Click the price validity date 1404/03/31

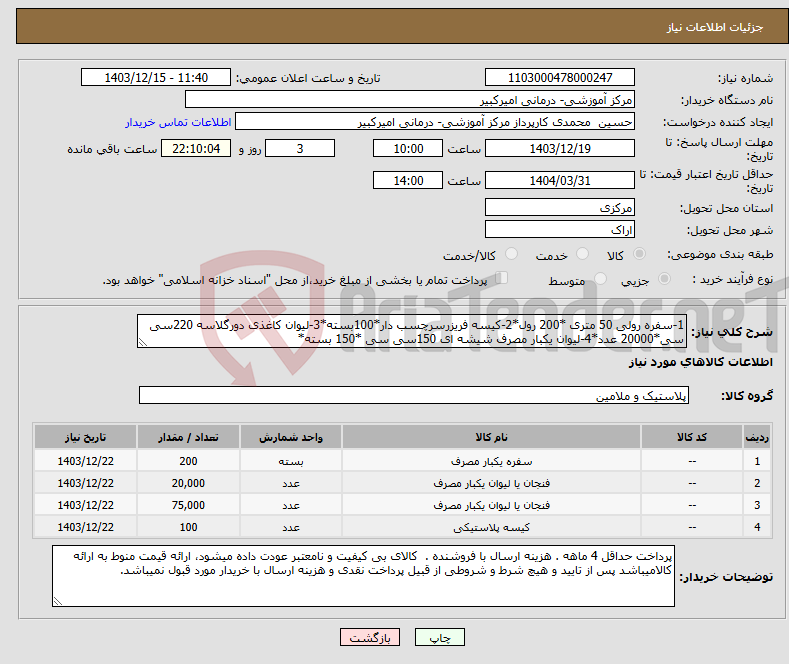560,180
